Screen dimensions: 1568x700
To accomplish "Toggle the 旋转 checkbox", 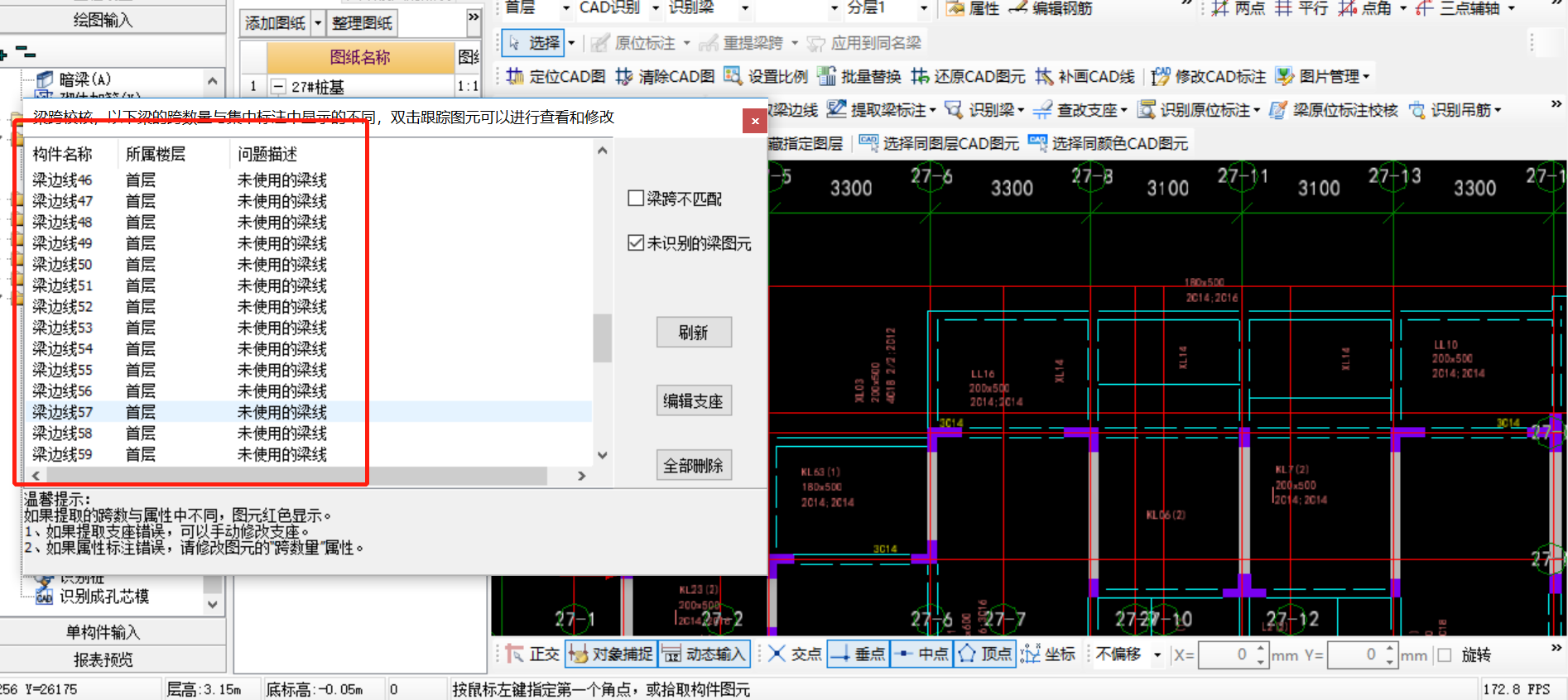I will tap(1445, 654).
